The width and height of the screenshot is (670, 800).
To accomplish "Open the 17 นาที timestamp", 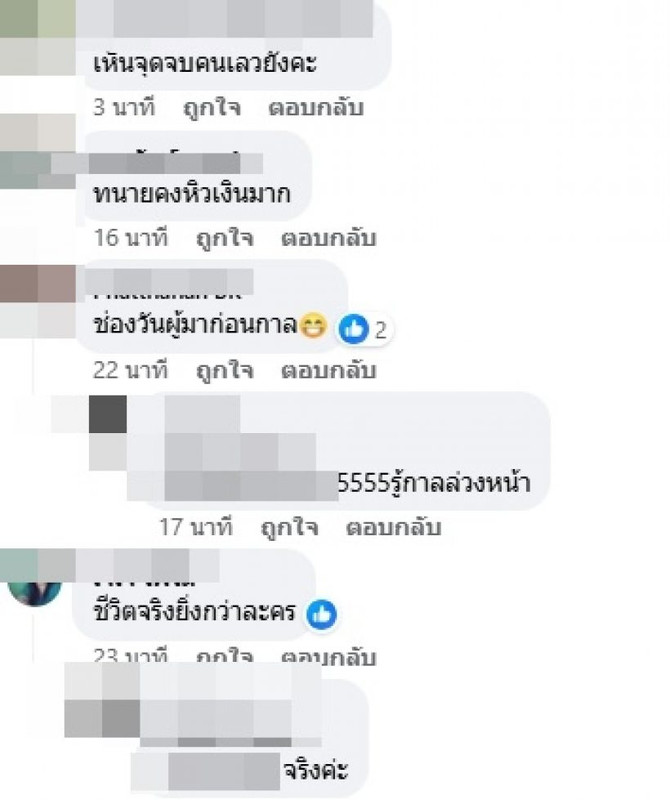I will (195, 527).
